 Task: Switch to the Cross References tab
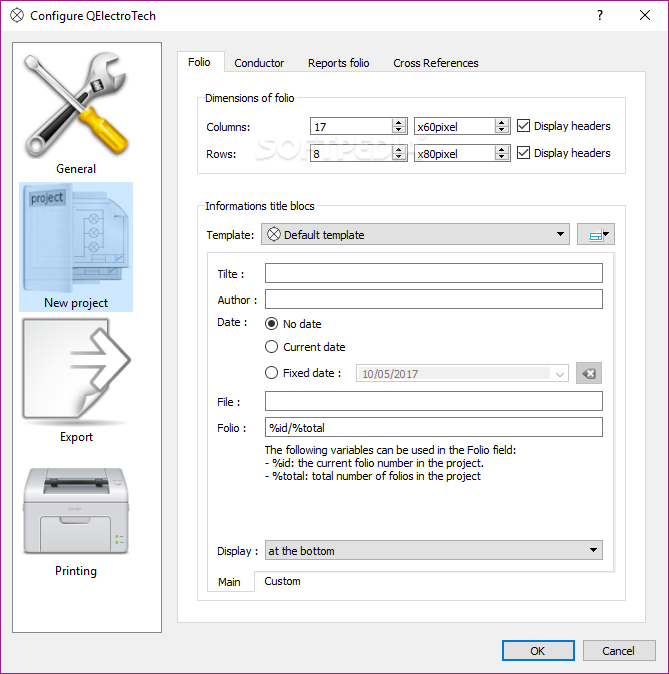click(436, 63)
